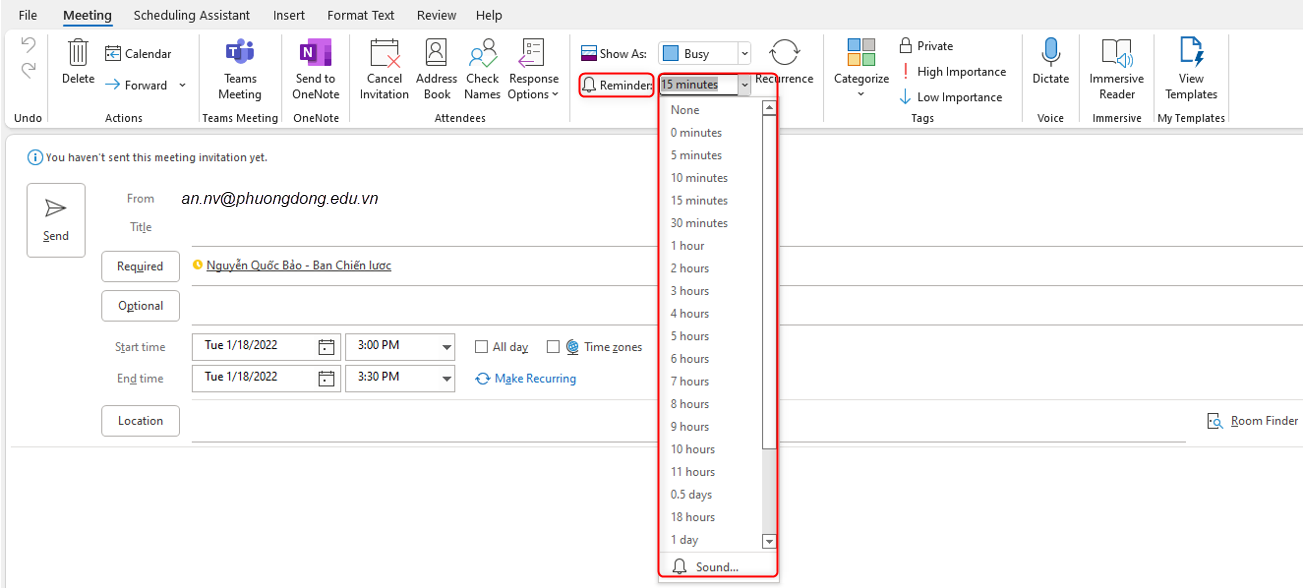Open the Forward dropdown arrow
1304x588 pixels.
[x=182, y=86]
